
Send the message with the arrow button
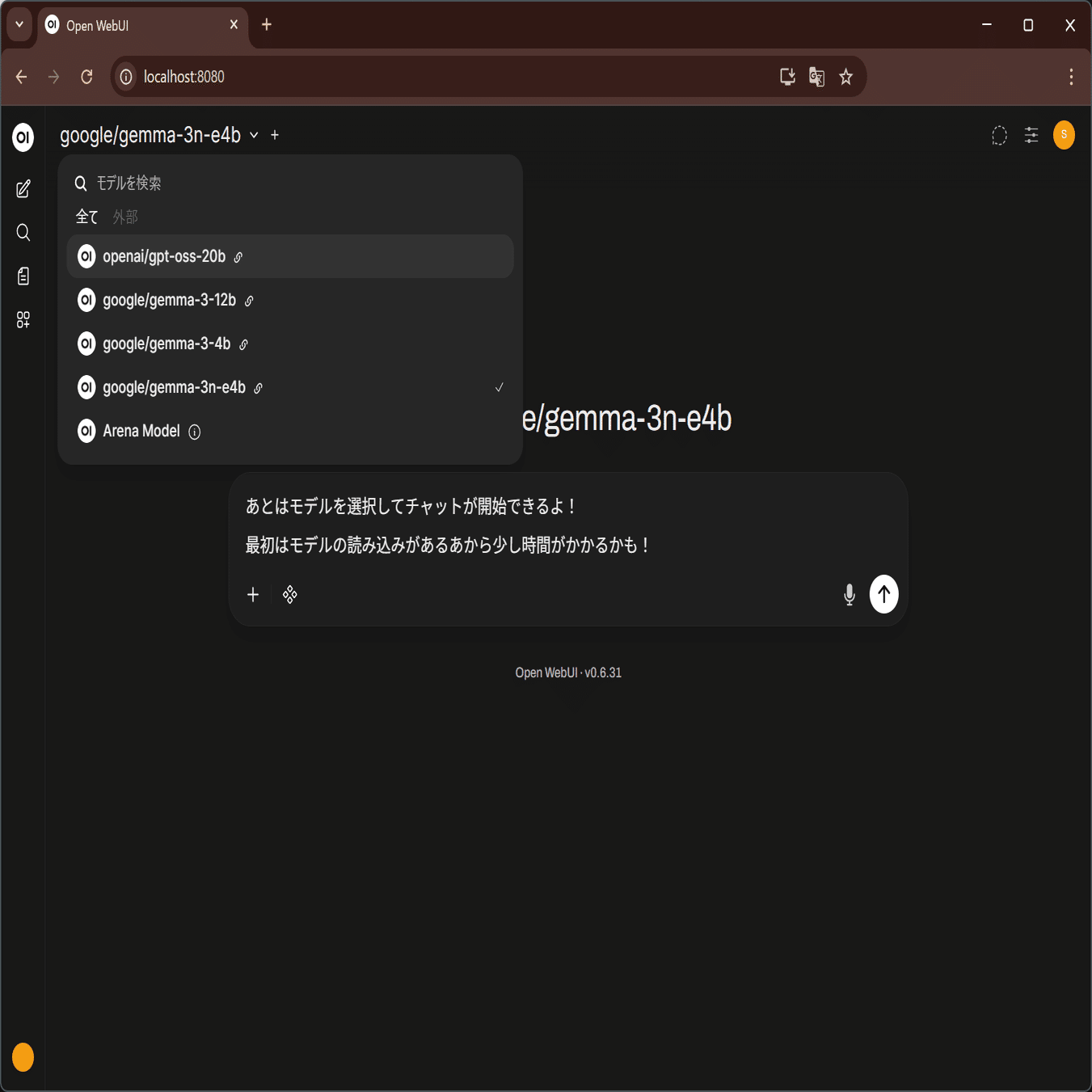tap(884, 594)
